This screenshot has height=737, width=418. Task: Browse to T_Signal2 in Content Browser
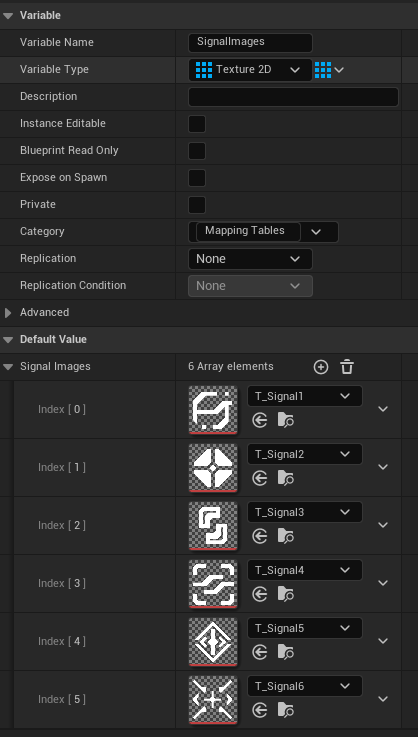coord(286,478)
